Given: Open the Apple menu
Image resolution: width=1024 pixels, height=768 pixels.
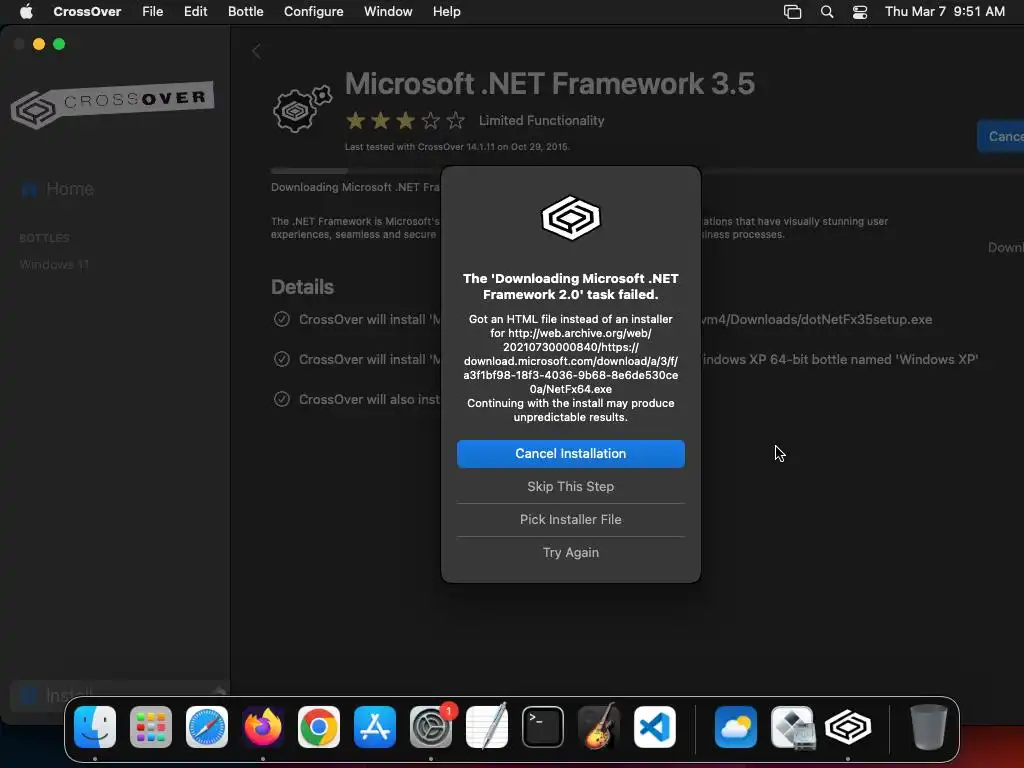Looking at the screenshot, I should (26, 11).
